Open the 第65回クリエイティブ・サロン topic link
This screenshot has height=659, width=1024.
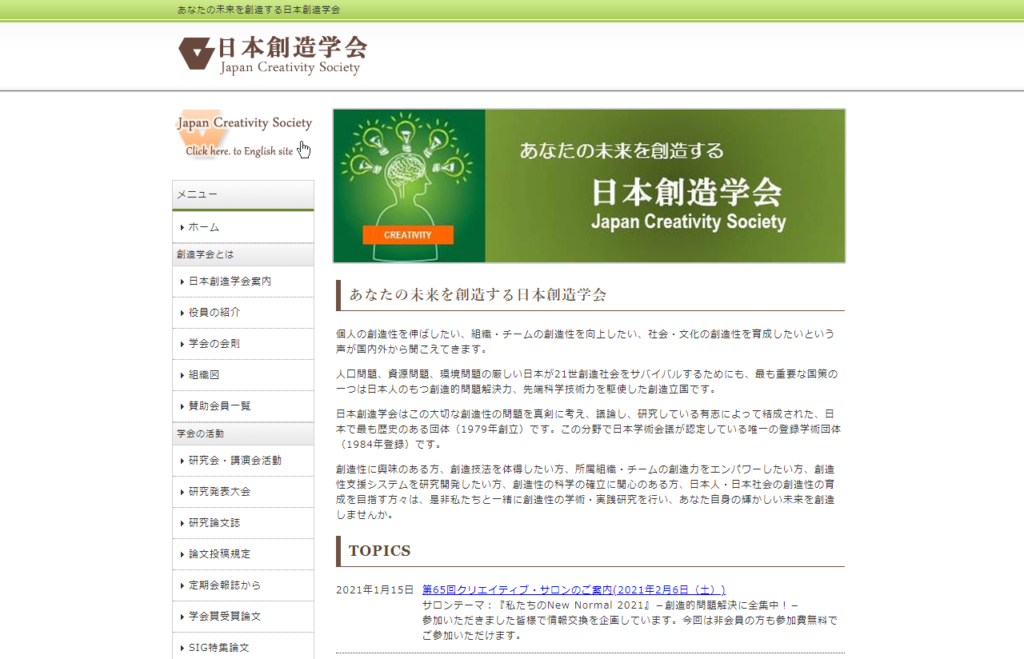[x=574, y=590]
